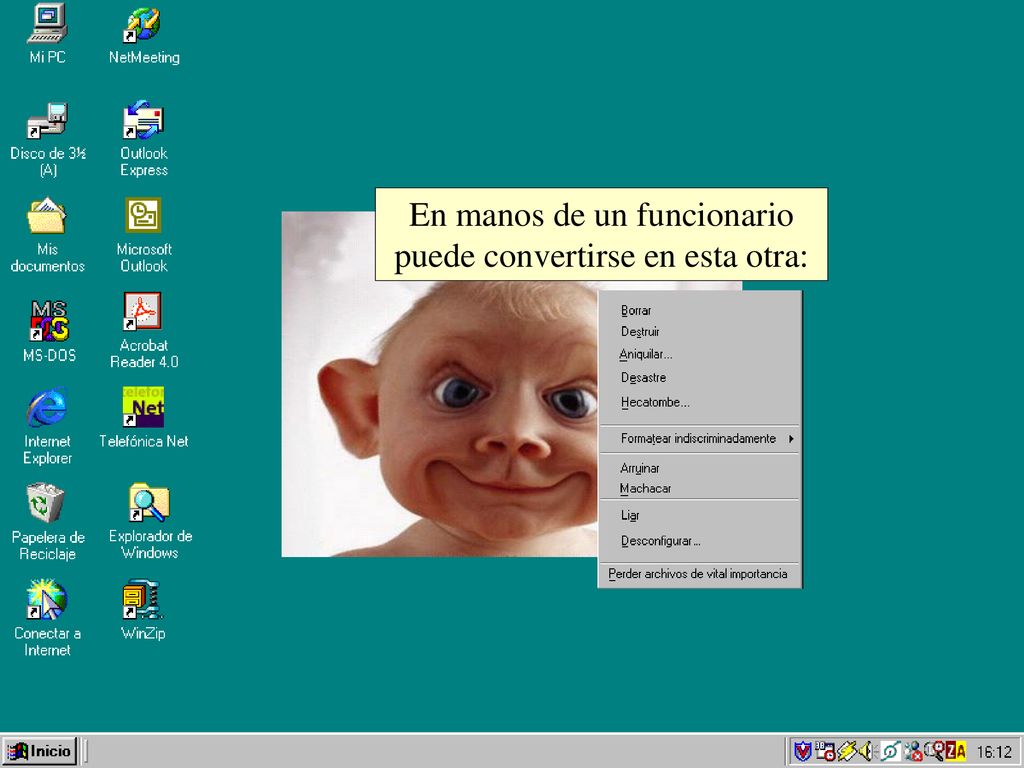
Task: Click the Task Scheduler tray icon
Action: pyautogui.click(x=825, y=752)
